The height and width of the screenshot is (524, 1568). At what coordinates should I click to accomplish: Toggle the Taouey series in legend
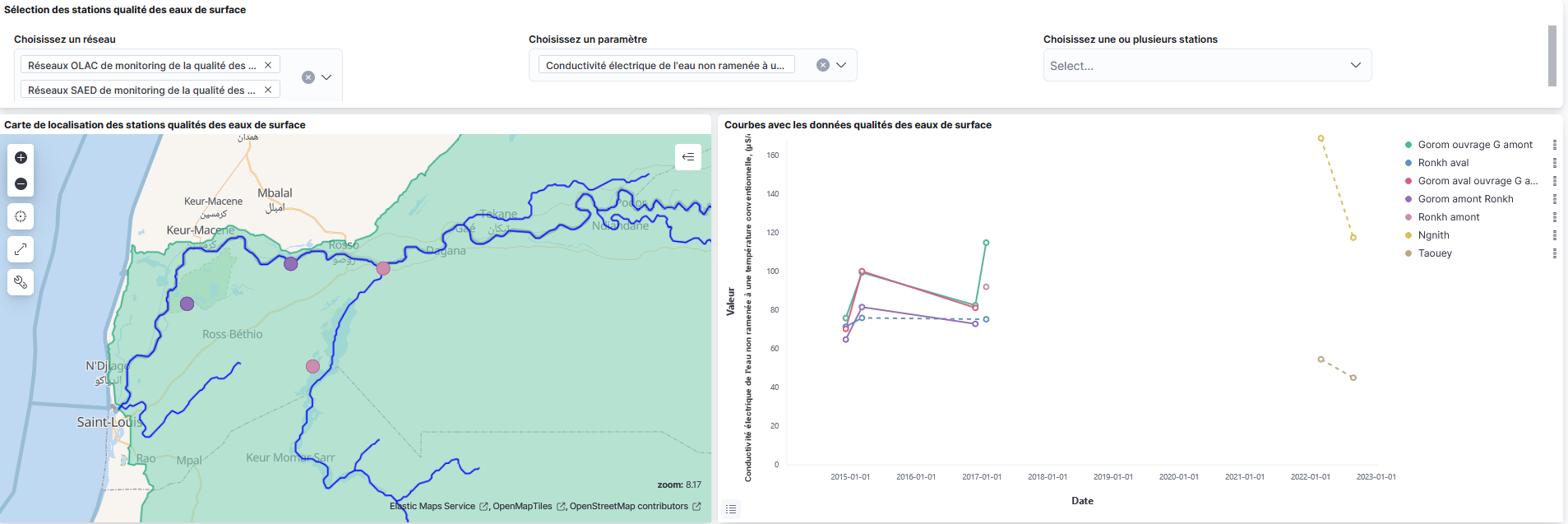coord(1435,253)
